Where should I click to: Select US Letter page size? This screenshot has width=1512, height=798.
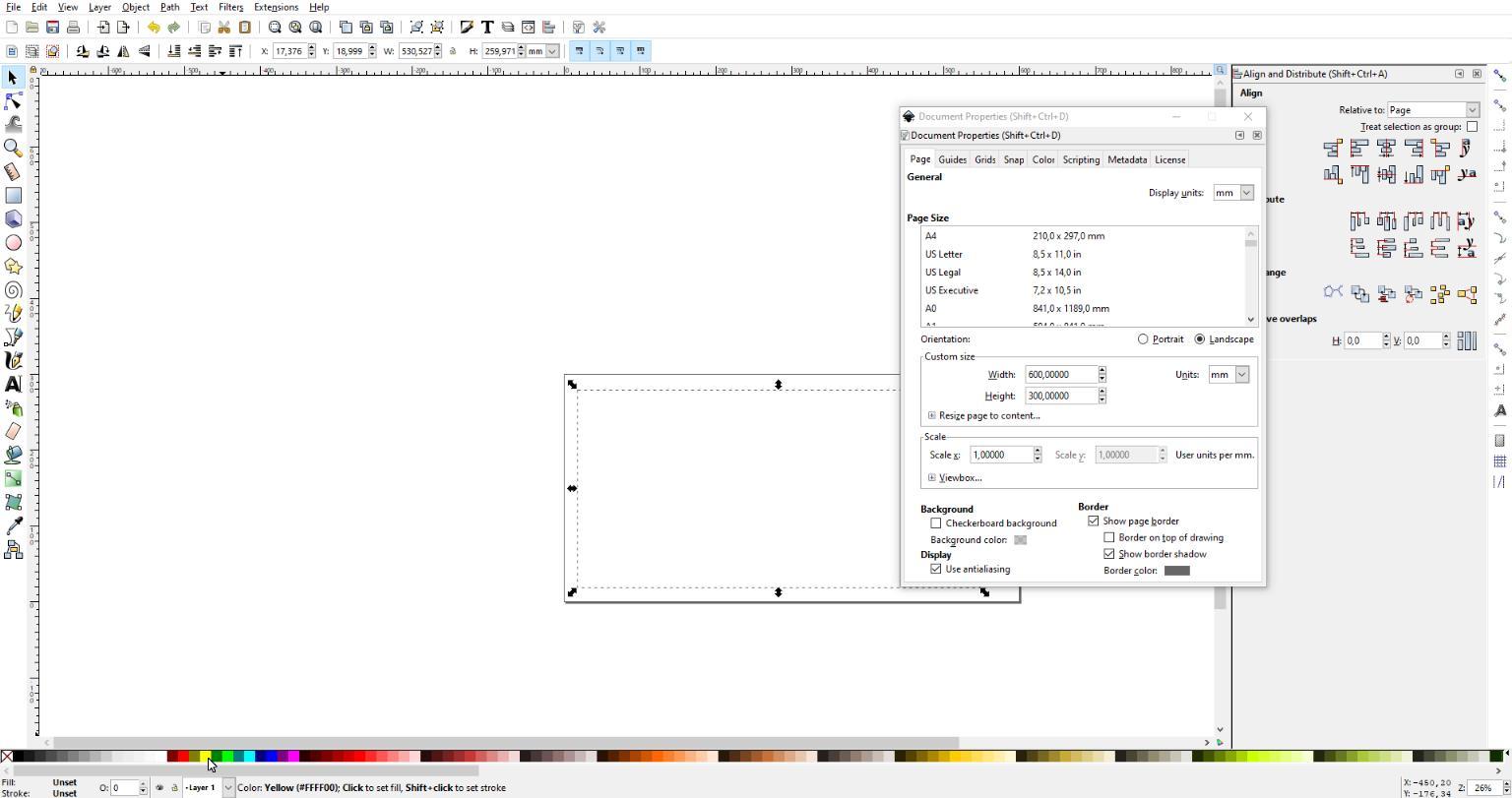1083,255
